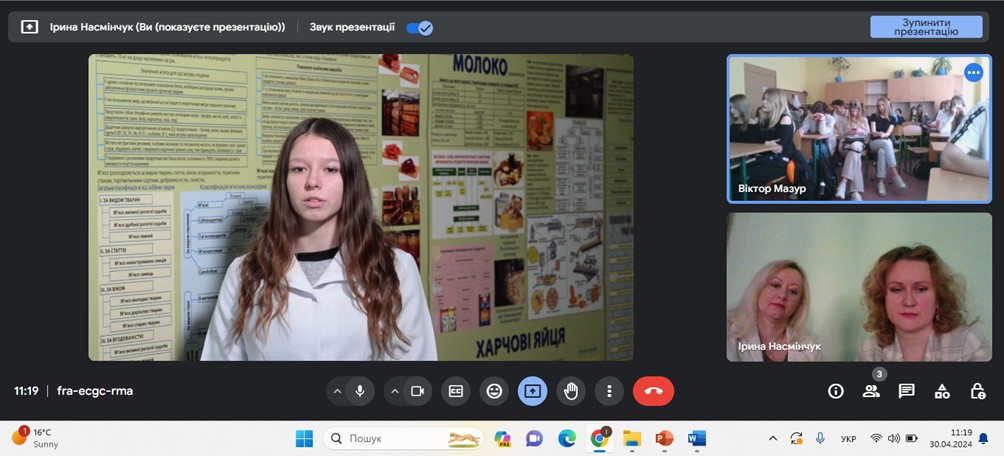Toggle the presentation audio switch
This screenshot has height=456, width=1004.
pos(419,27)
